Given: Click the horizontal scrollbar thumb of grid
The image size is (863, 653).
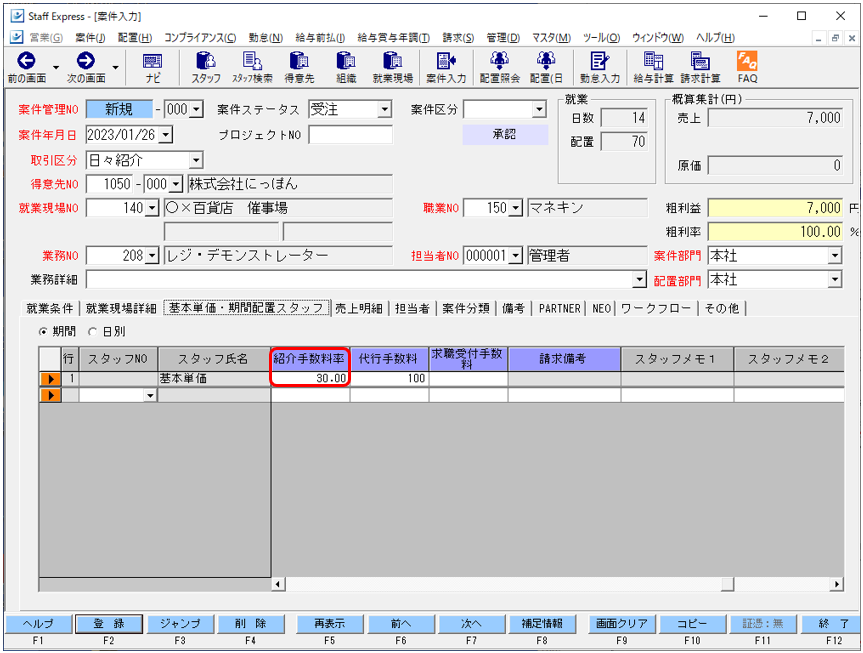Looking at the screenshot, I should (x=728, y=584).
